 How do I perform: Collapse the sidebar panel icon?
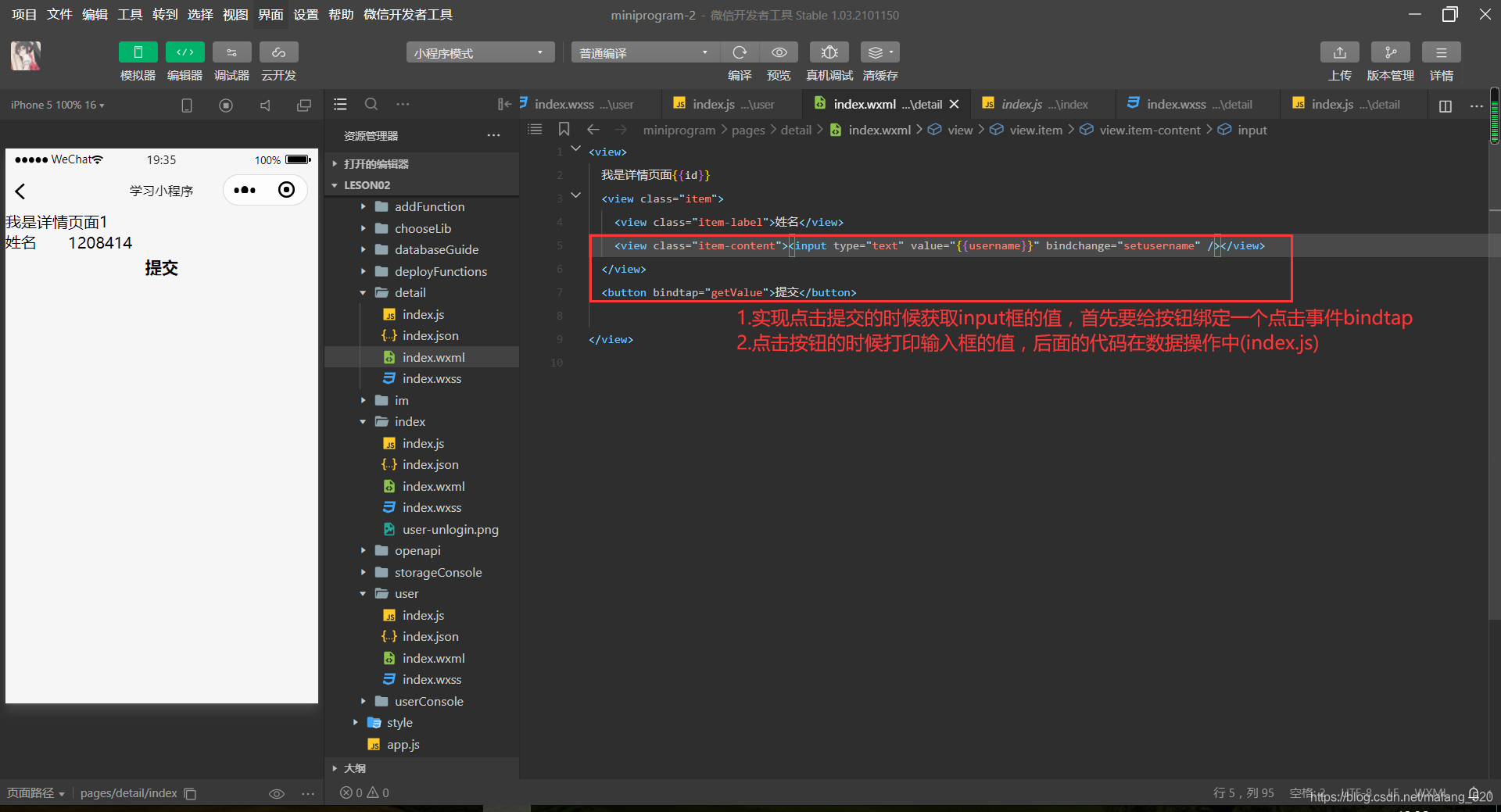(x=504, y=104)
